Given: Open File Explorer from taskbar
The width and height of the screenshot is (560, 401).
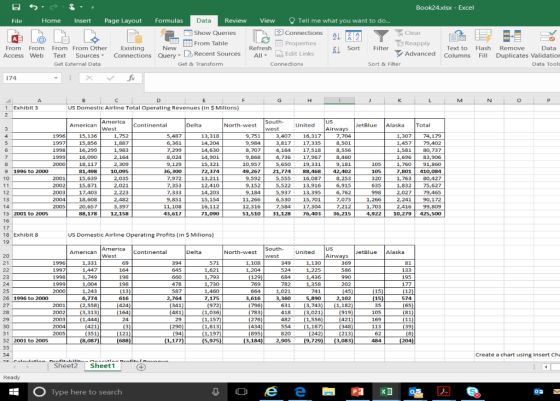Looking at the screenshot, I should 328,392.
